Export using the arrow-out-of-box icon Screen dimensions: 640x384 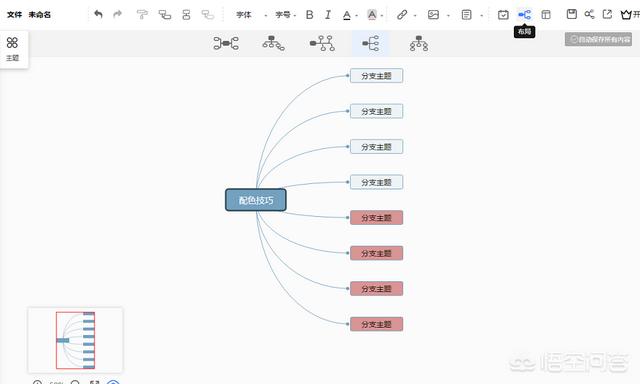[x=607, y=14]
